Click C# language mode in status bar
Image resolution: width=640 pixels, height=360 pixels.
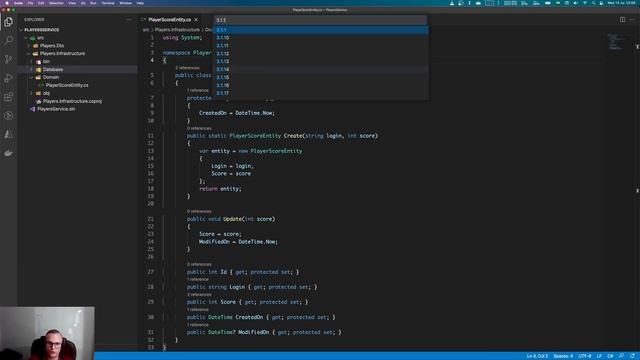coord(610,356)
